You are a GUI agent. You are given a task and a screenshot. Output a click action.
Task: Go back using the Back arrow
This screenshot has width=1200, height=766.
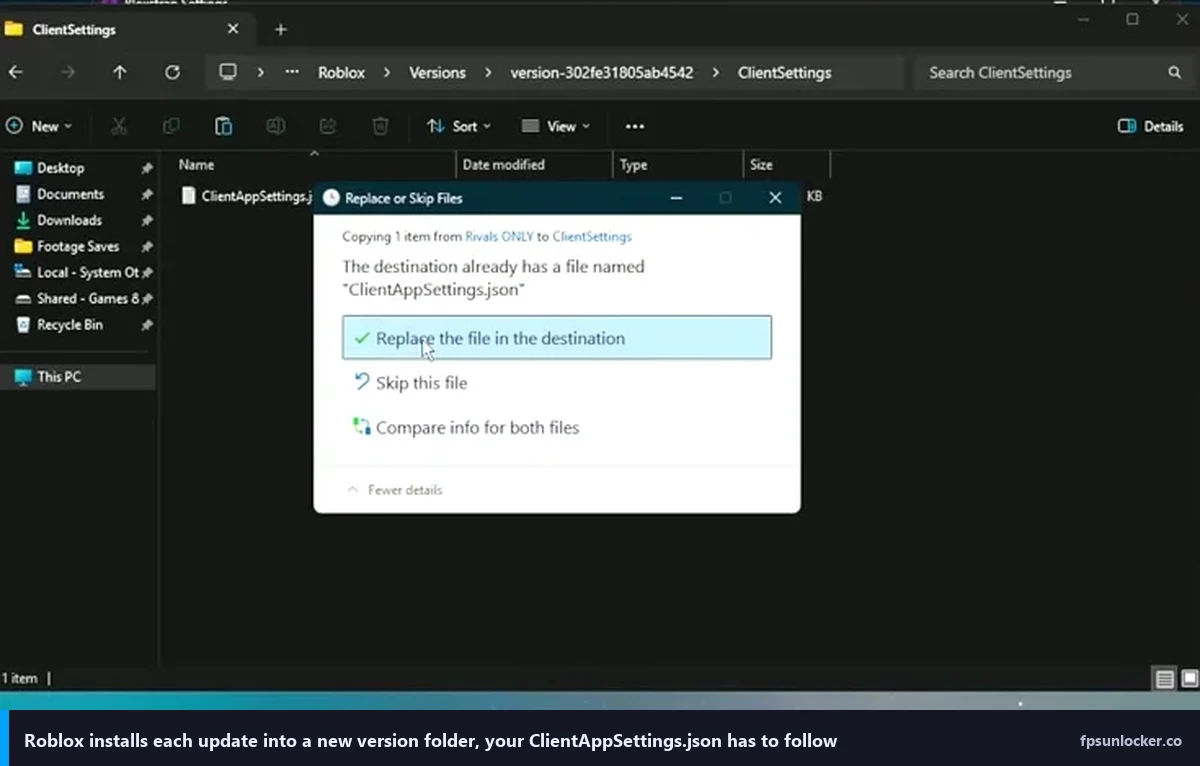16,72
